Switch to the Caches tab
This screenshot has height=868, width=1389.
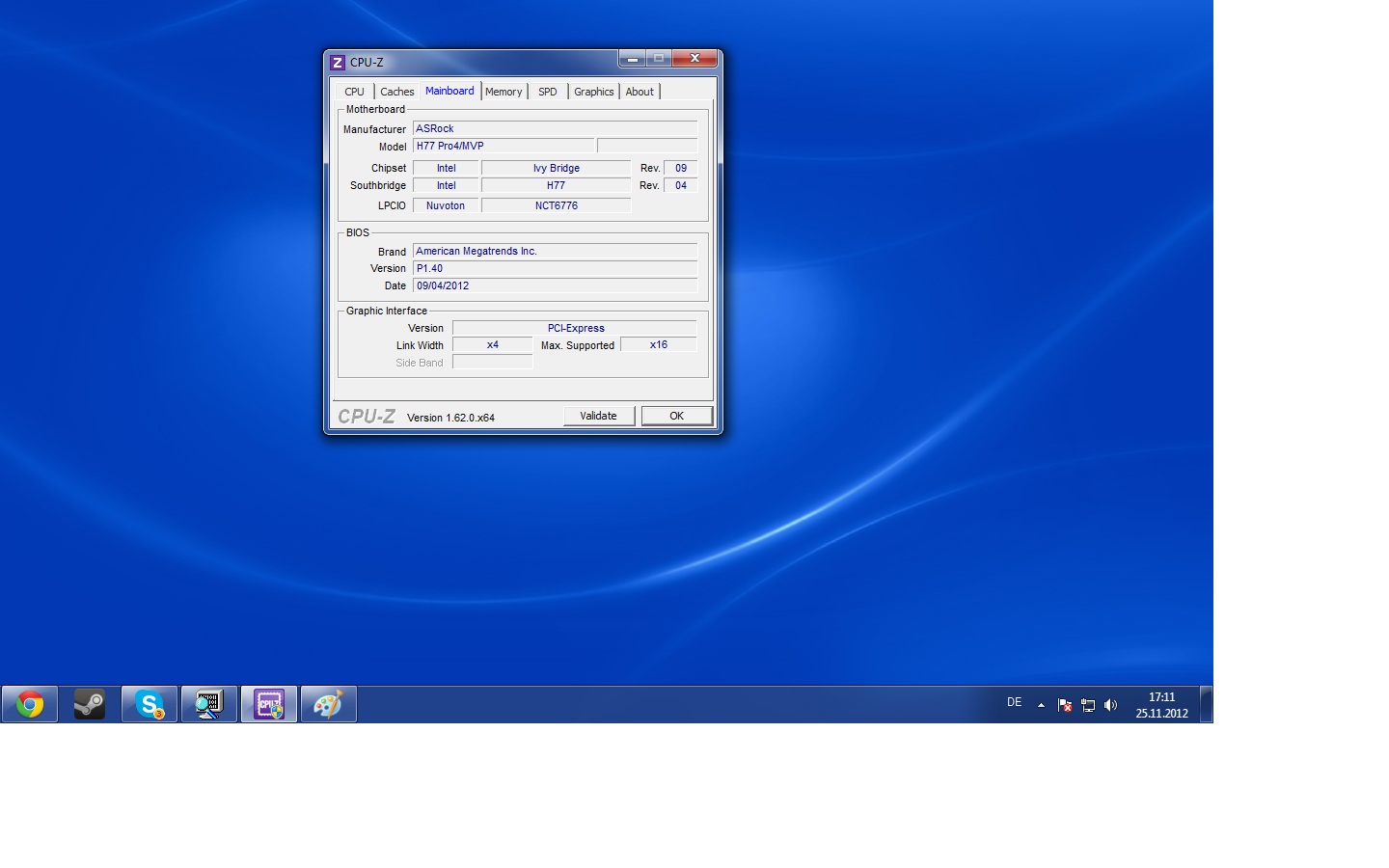pos(397,92)
